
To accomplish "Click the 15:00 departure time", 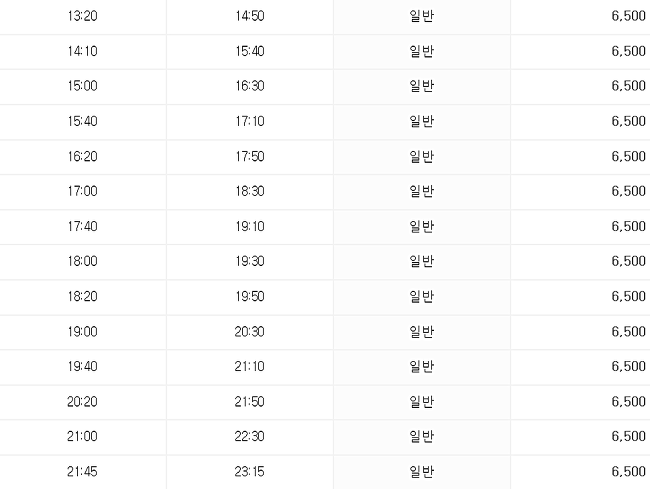I will click(82, 86).
